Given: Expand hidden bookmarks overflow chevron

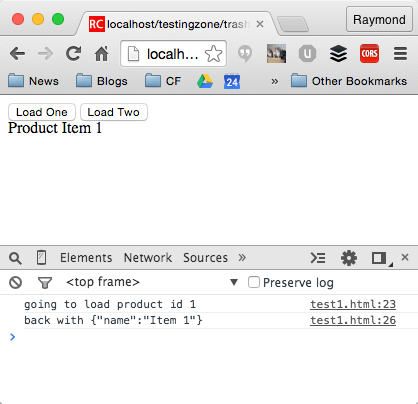Looking at the screenshot, I should click(x=274, y=81).
